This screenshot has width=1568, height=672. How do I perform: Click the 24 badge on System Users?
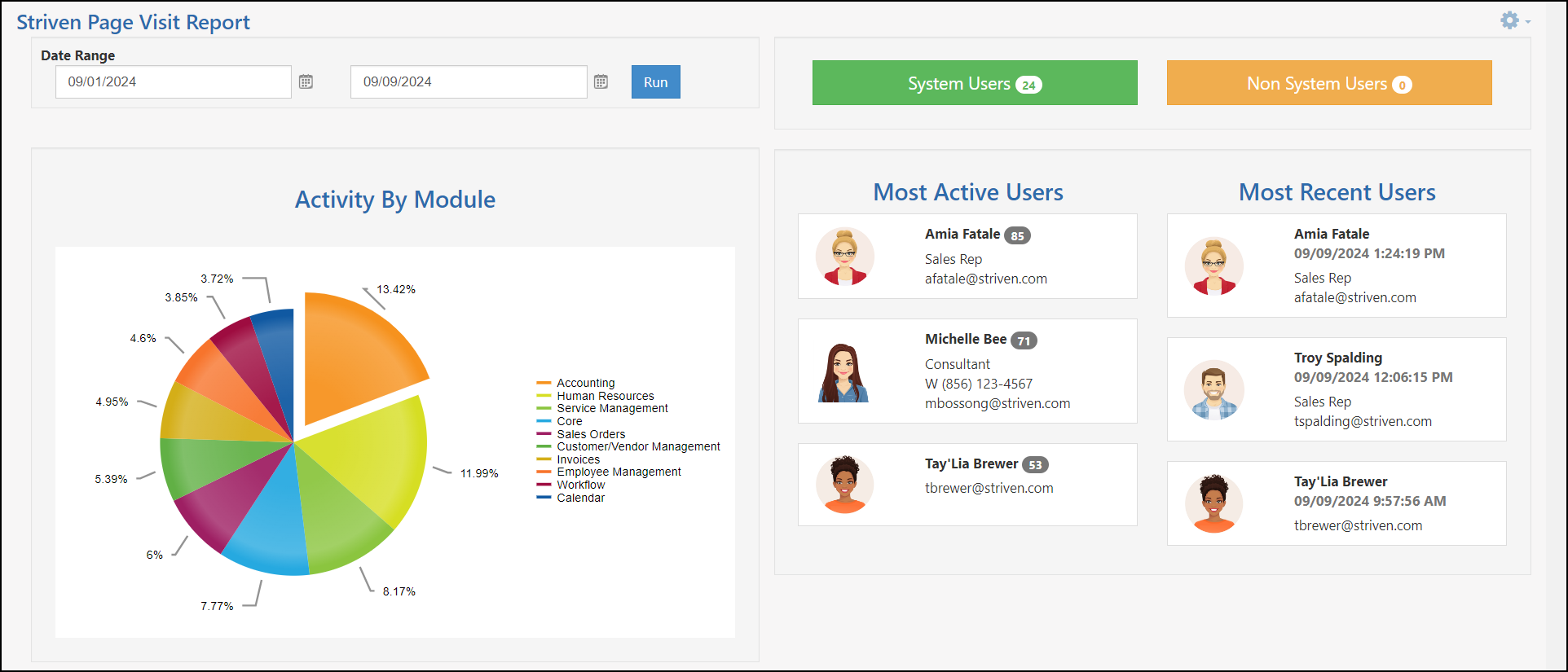click(x=1028, y=85)
